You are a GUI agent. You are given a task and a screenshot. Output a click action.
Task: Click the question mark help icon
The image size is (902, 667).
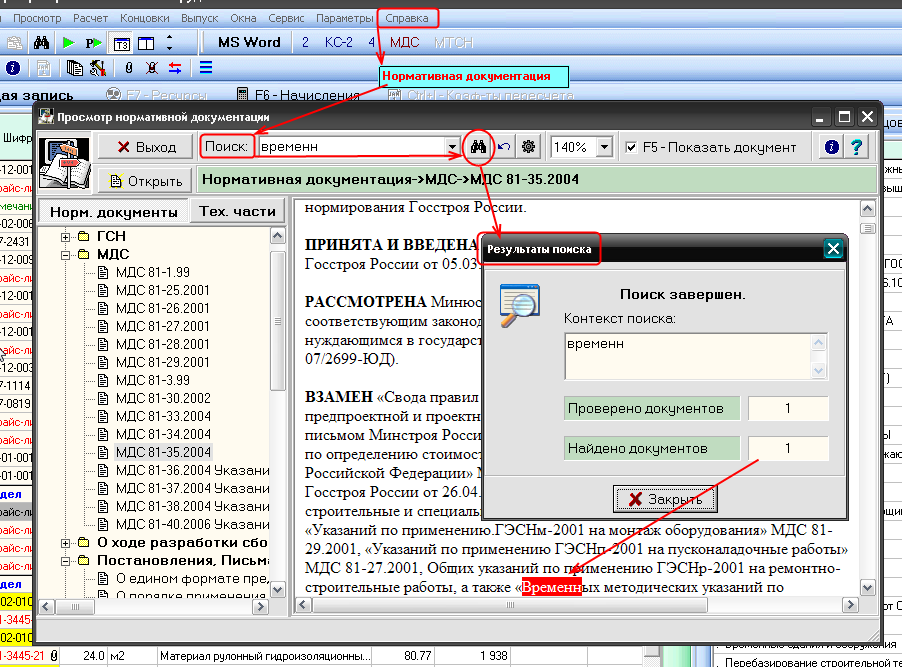tap(857, 147)
